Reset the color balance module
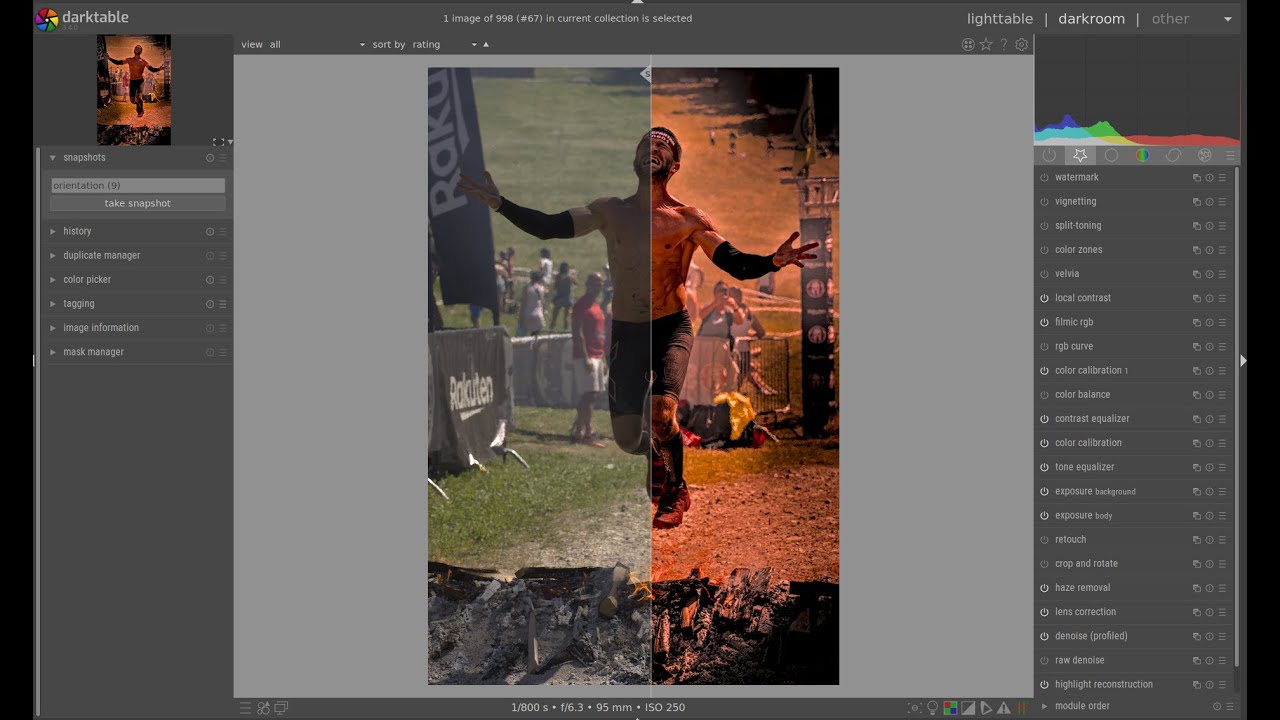Viewport: 1280px width, 720px height. click(x=1209, y=394)
